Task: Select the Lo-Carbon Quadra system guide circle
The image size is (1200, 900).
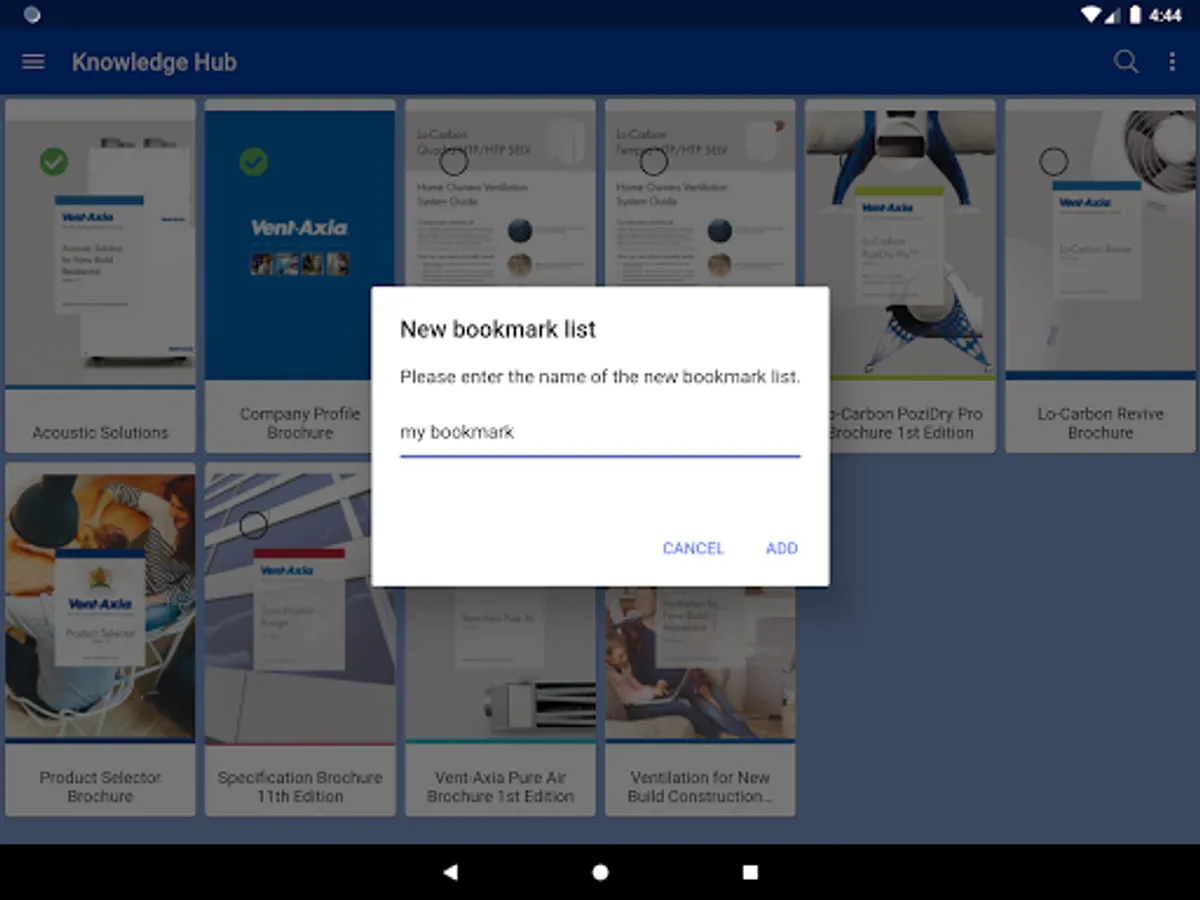Action: pyautogui.click(x=454, y=161)
